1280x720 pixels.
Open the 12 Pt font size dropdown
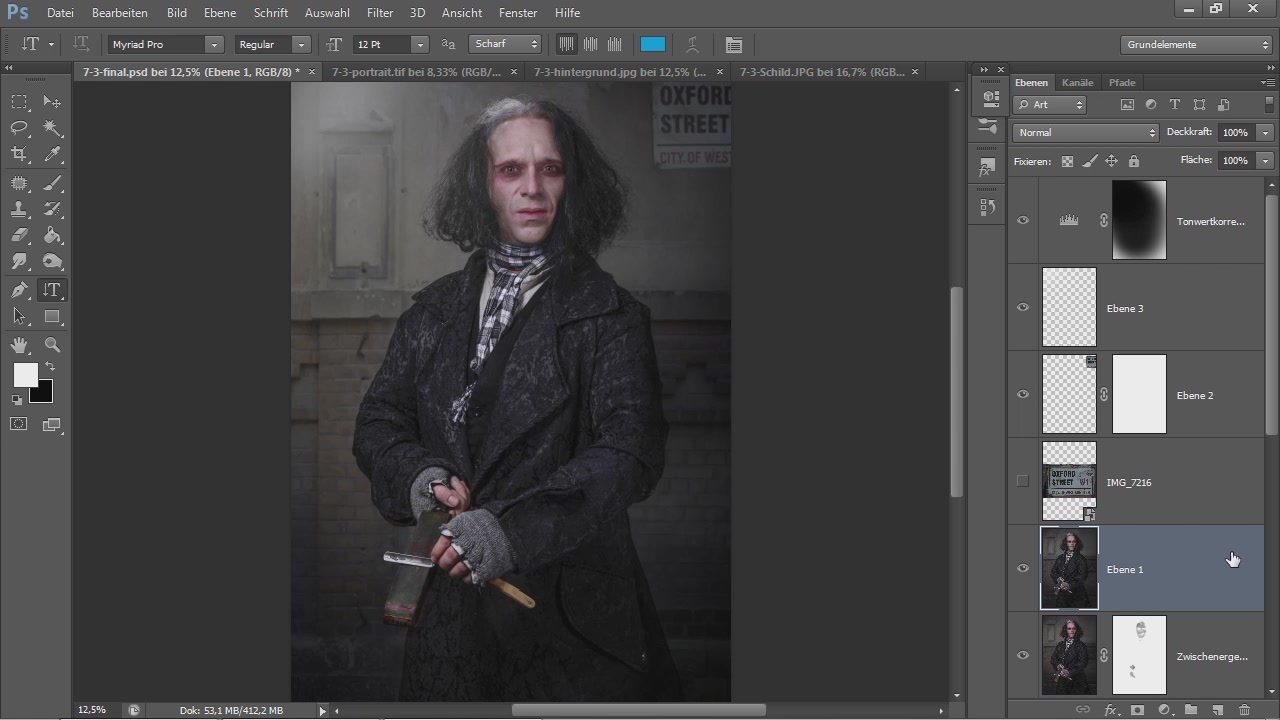point(420,44)
